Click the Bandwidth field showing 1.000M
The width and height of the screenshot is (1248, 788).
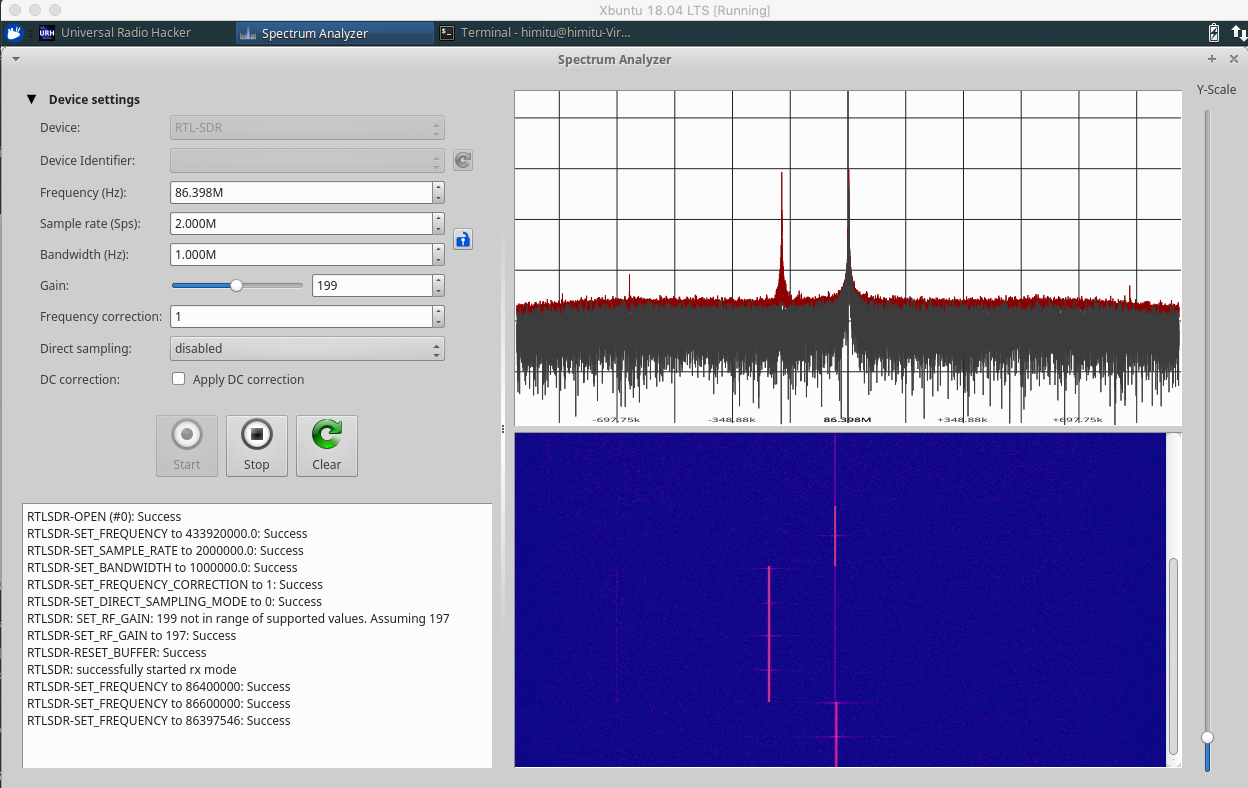pos(301,254)
